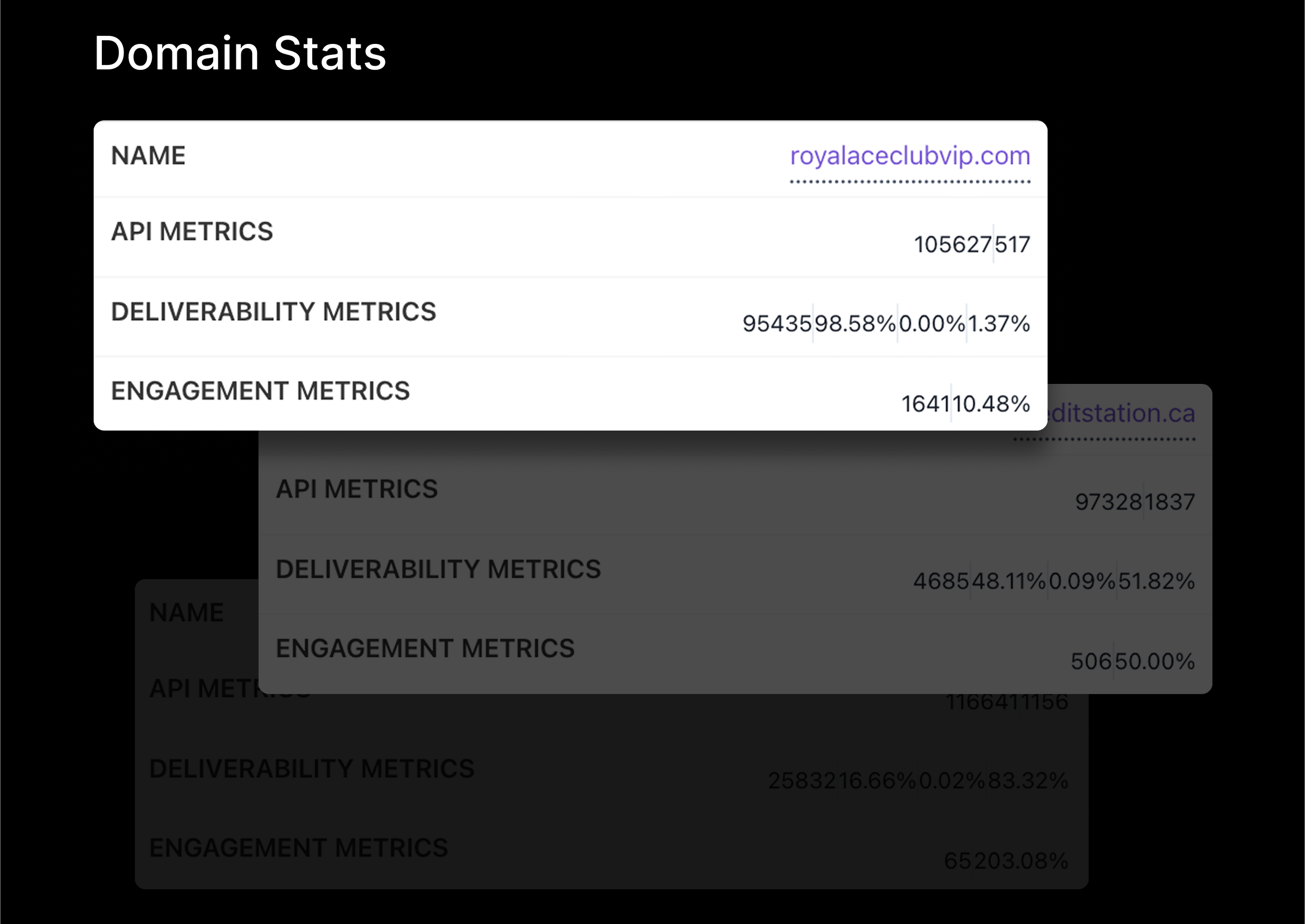Click API METRICS label in royalaceclubvip card
Image resolution: width=1305 pixels, height=924 pixels.
192,232
